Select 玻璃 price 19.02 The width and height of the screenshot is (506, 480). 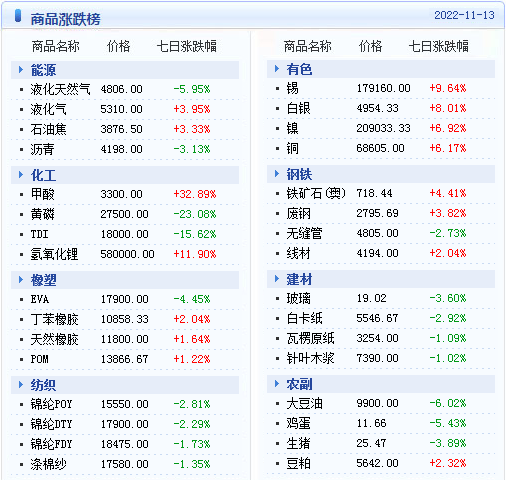click(371, 298)
